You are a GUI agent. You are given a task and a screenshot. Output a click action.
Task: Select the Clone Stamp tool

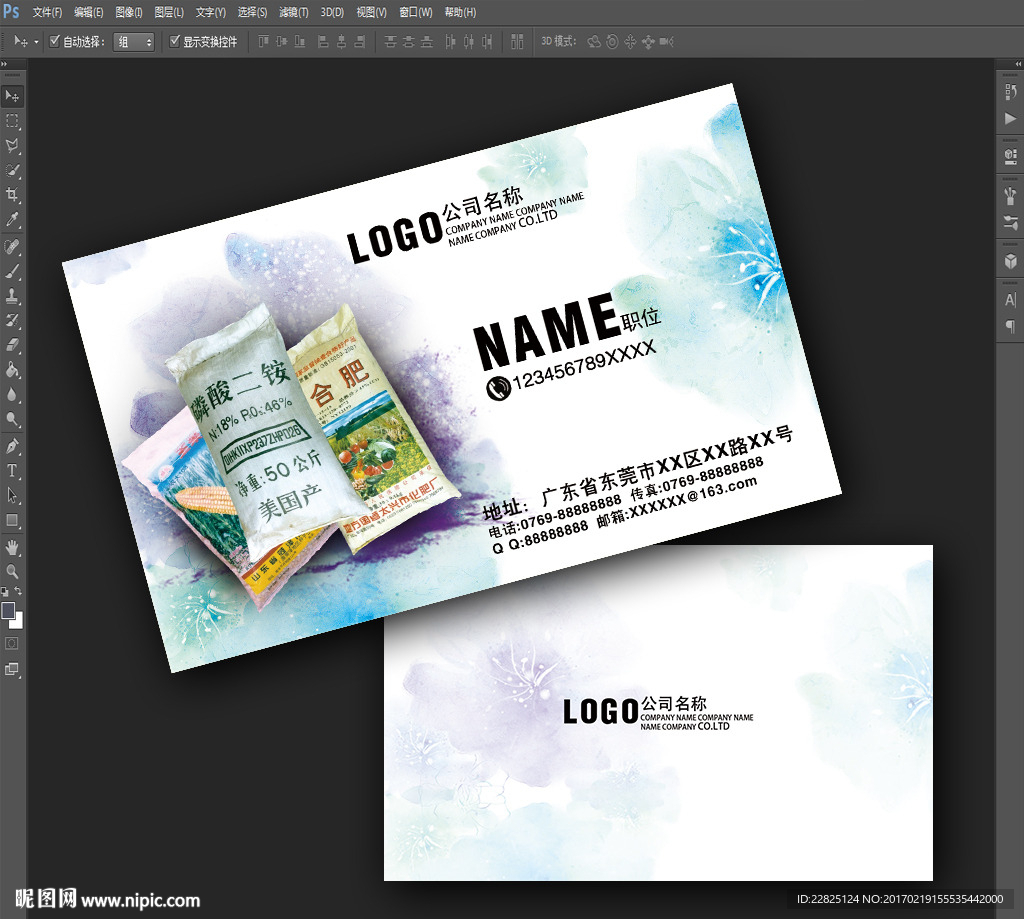click(12, 296)
